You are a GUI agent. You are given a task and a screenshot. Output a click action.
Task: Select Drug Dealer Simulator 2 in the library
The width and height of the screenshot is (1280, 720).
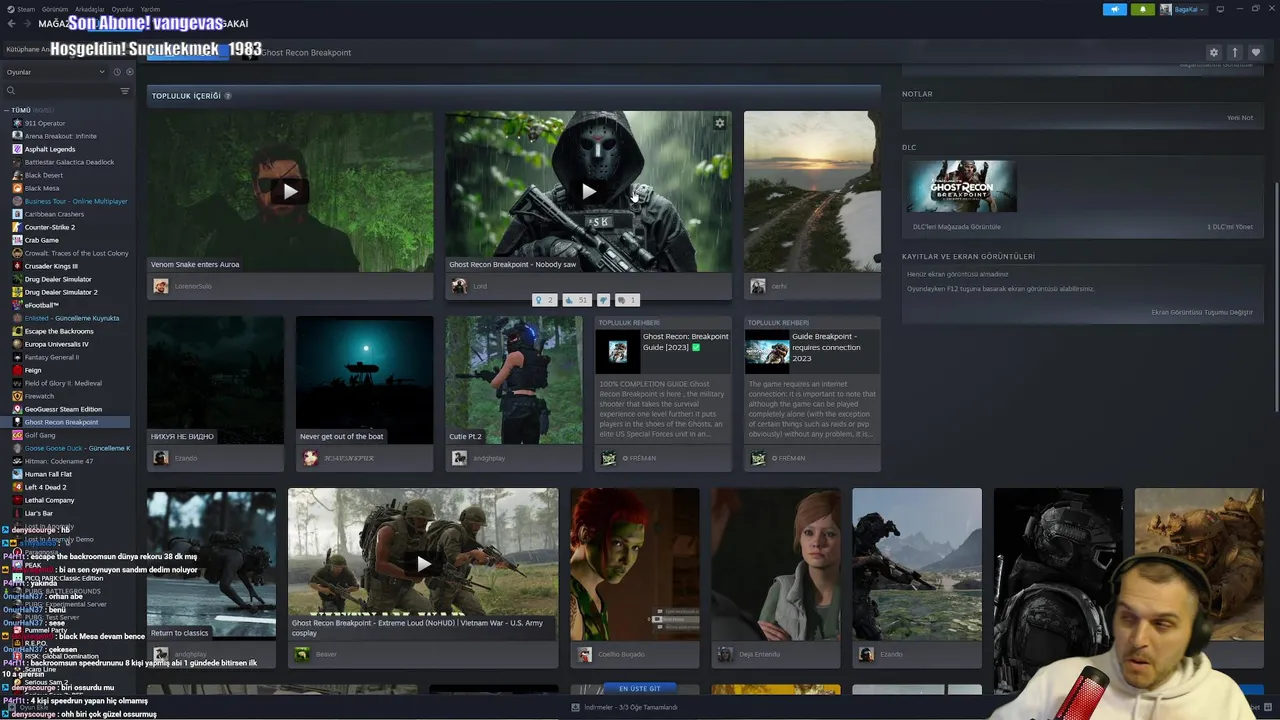click(61, 292)
